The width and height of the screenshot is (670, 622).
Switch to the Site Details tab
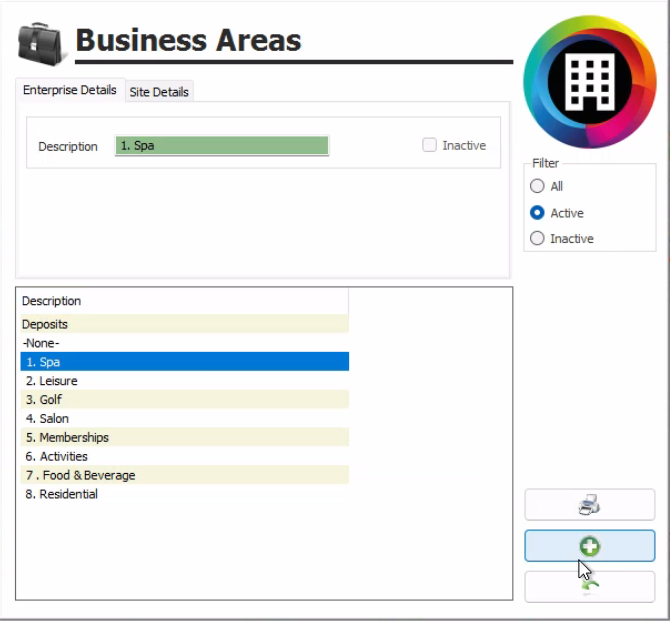159,92
